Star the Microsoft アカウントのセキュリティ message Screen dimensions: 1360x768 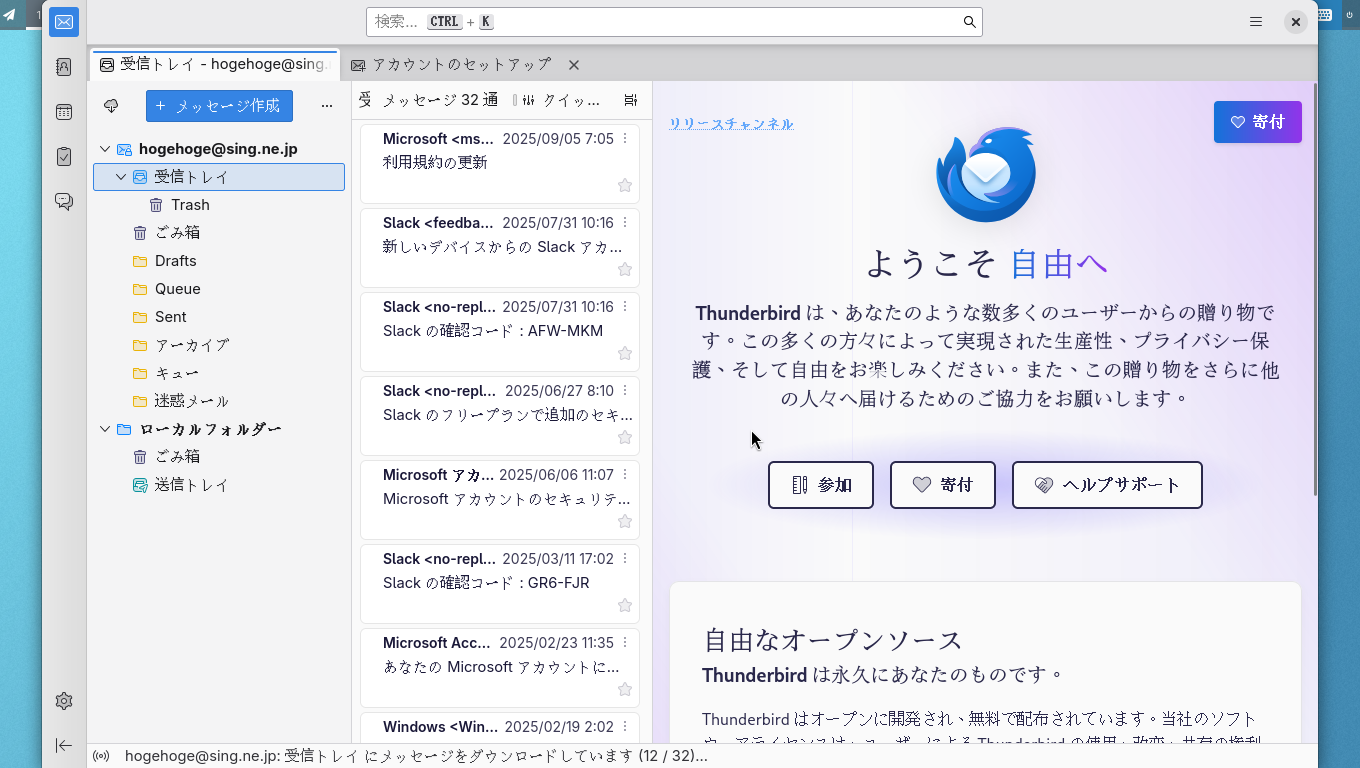[x=625, y=521]
